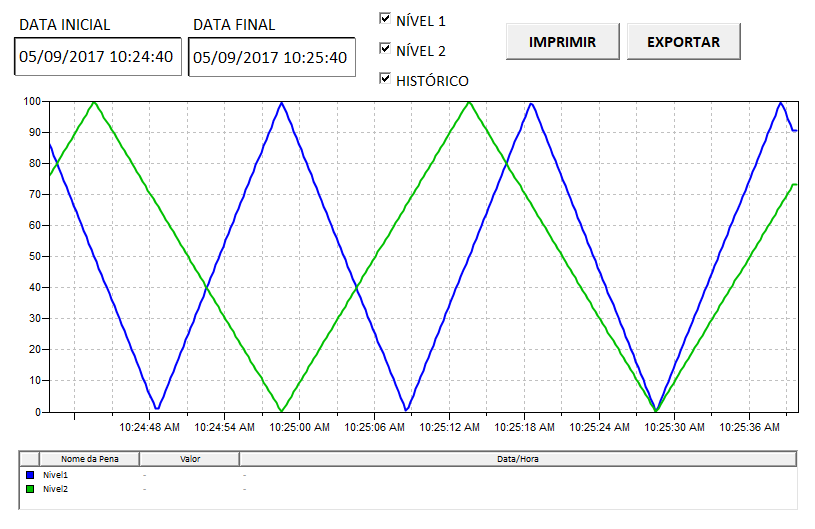Click the 10:25:00 AM time axis label
The height and width of the screenshot is (529, 815).
click(299, 427)
